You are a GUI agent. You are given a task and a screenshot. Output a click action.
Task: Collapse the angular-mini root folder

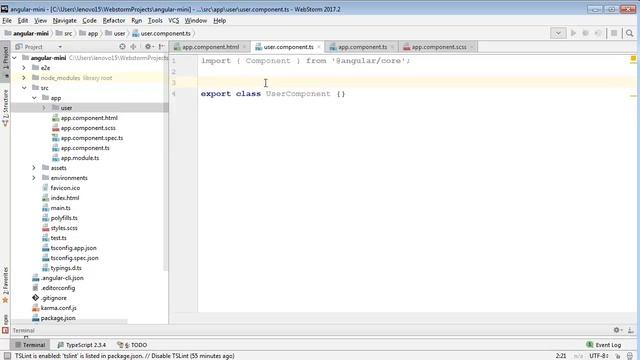[15, 58]
